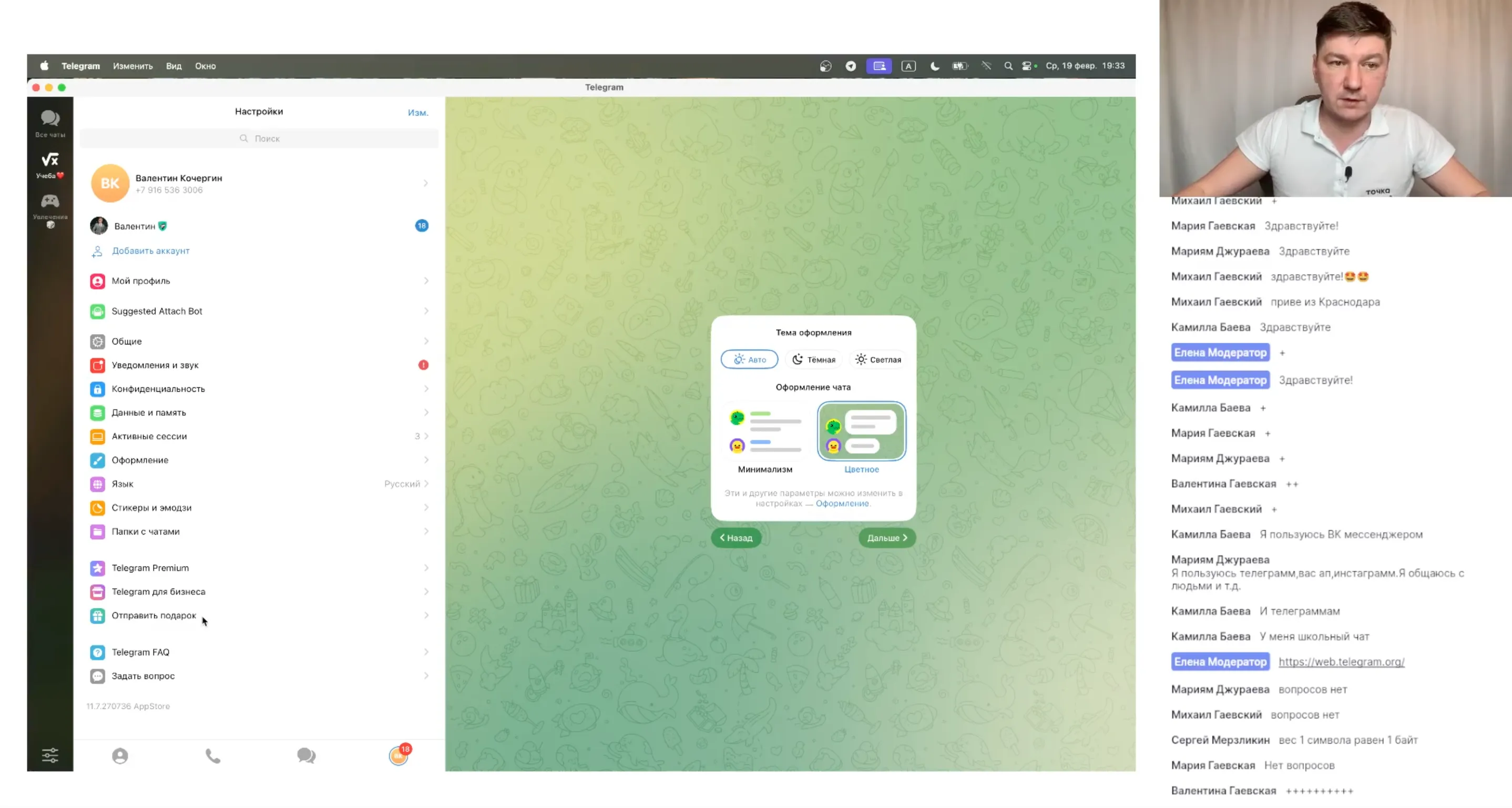The image size is (1512, 808).
Task: Open calls via the phone icon
Action: (x=212, y=756)
